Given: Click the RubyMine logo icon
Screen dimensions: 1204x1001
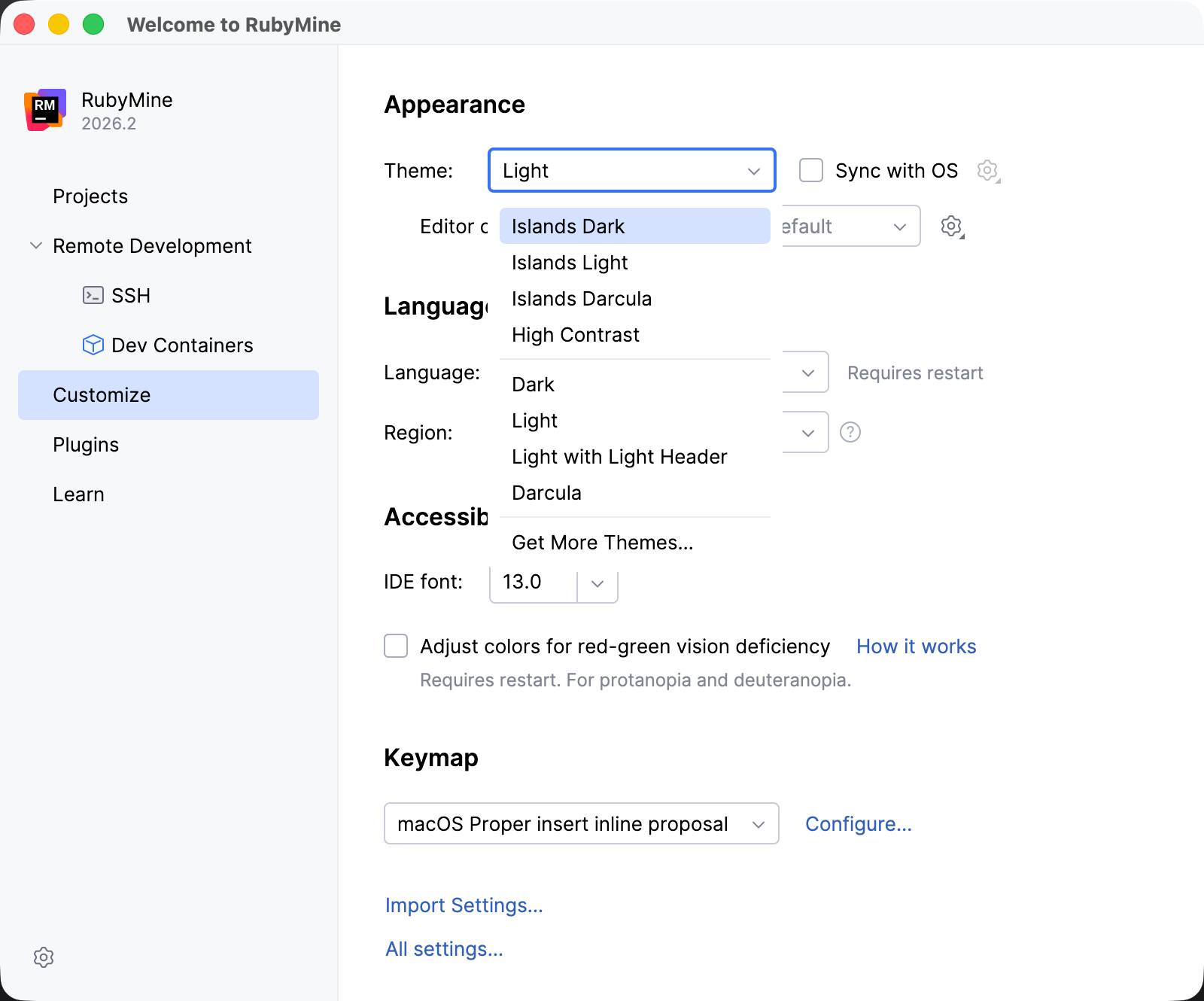Looking at the screenshot, I should tap(45, 110).
